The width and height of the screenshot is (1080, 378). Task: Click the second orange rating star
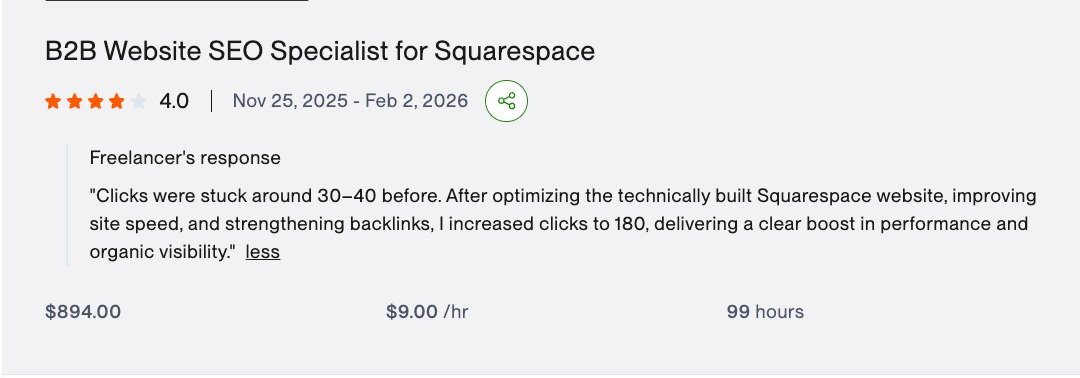(x=74, y=102)
